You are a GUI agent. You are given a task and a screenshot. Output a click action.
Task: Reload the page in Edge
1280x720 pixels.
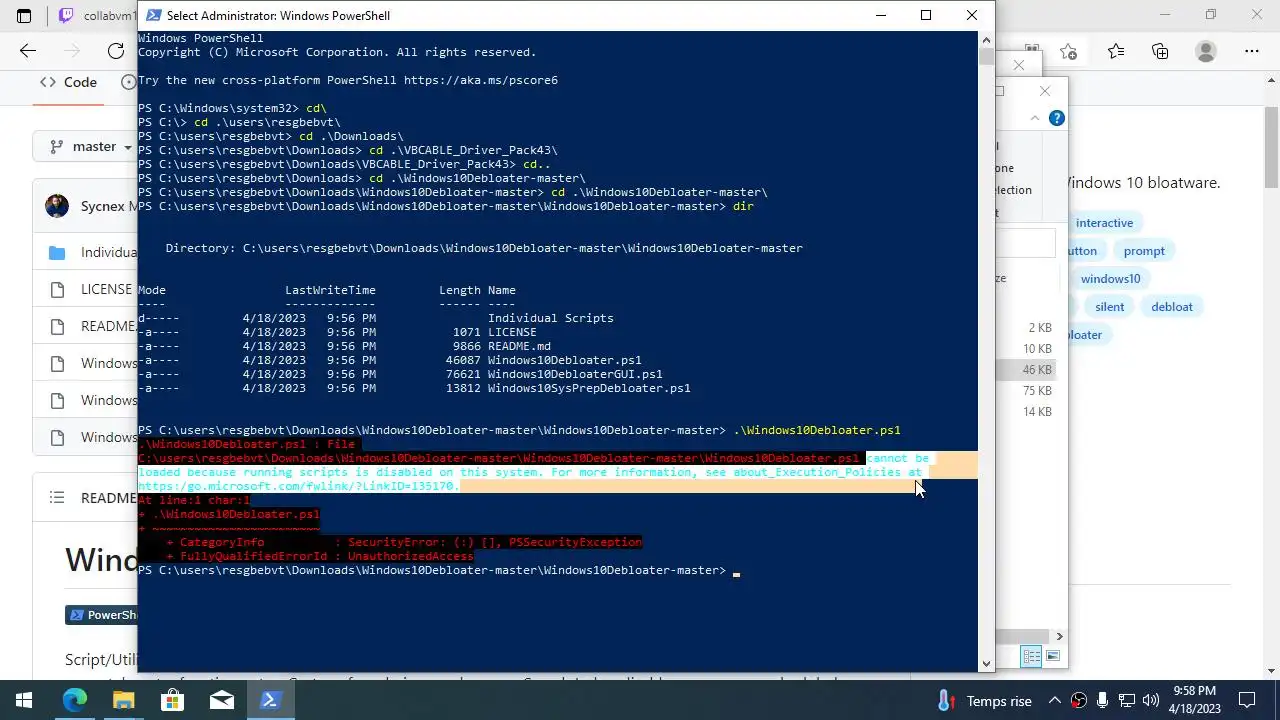(116, 51)
